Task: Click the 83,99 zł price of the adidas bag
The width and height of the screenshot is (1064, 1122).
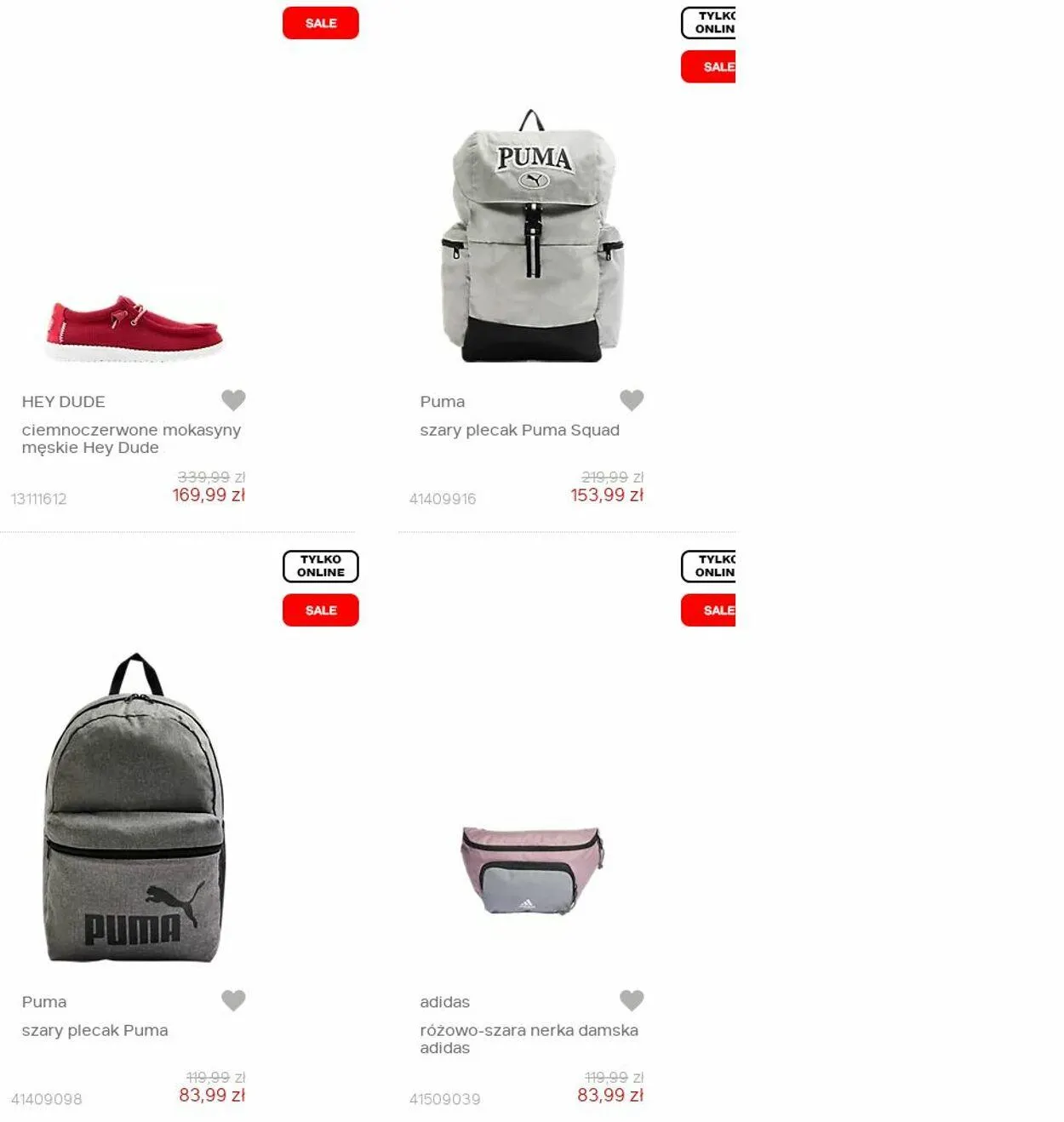Action: click(x=610, y=1096)
